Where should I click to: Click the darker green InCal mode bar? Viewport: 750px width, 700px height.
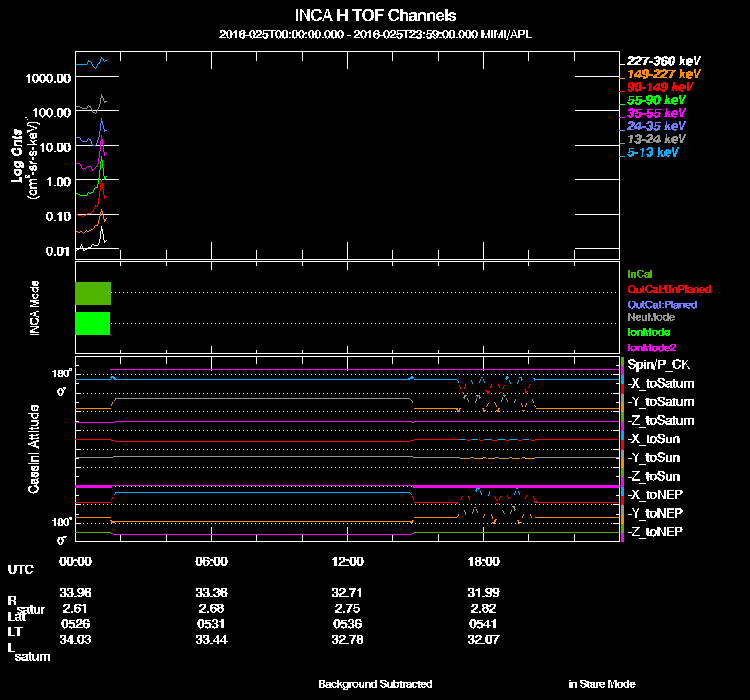92,293
